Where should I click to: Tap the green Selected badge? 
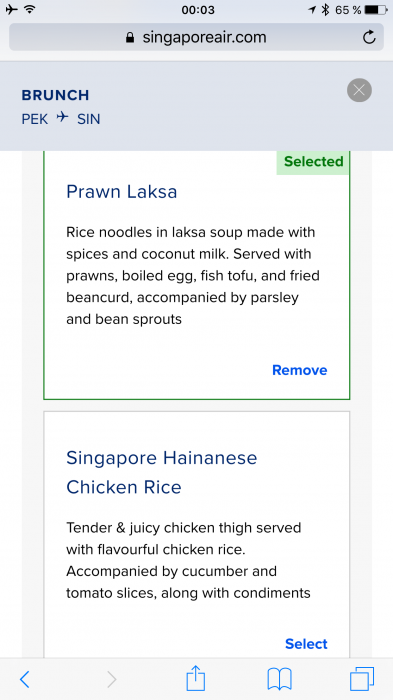click(x=313, y=162)
